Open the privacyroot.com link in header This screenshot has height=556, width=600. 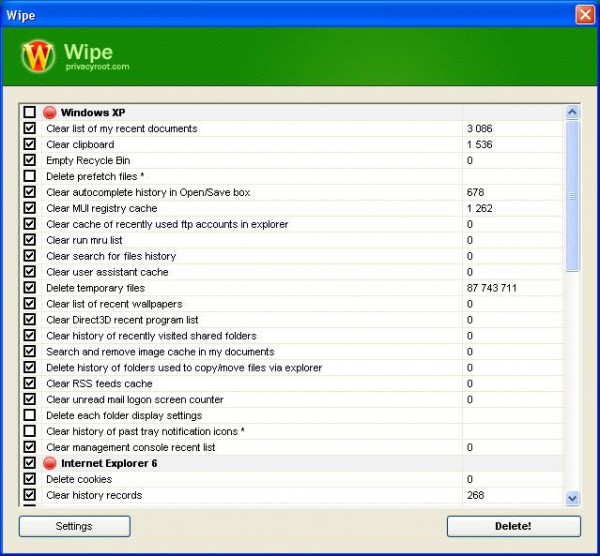(97, 67)
